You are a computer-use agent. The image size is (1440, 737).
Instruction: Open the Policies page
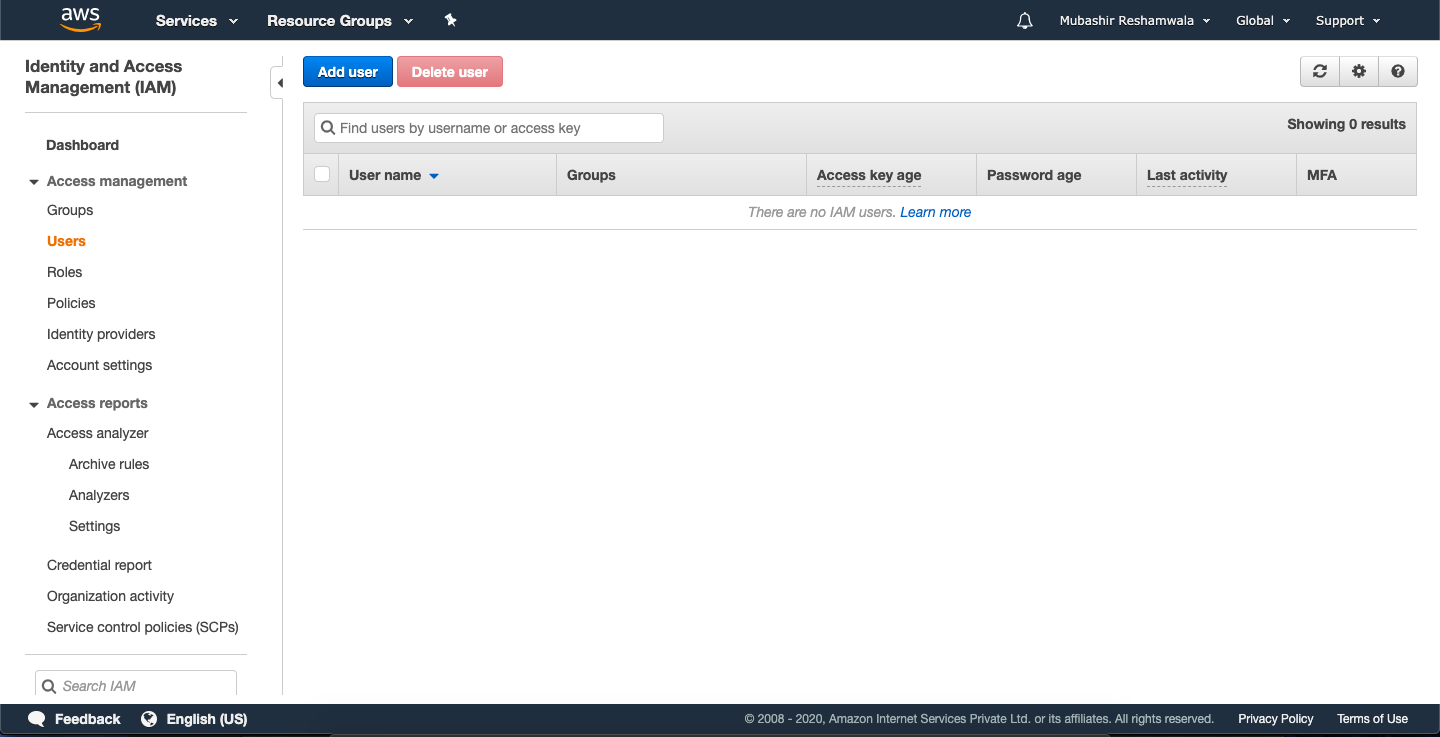(x=71, y=303)
